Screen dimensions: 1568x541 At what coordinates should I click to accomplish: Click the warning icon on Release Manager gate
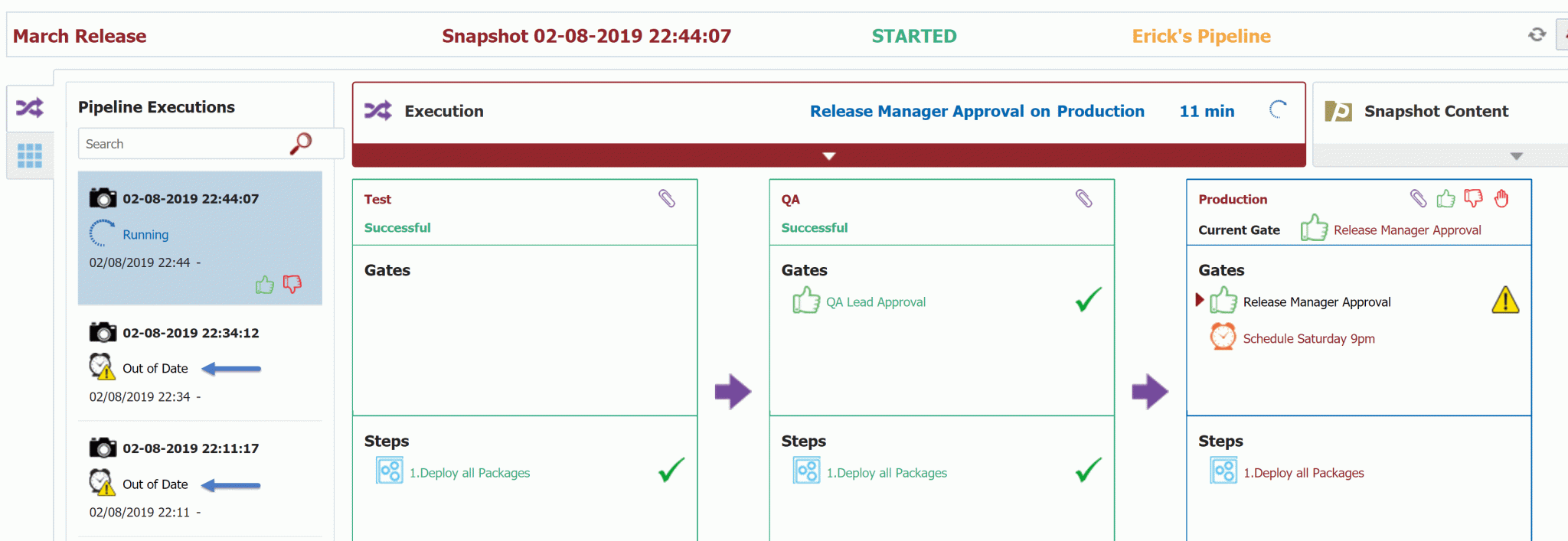pyautogui.click(x=1505, y=300)
